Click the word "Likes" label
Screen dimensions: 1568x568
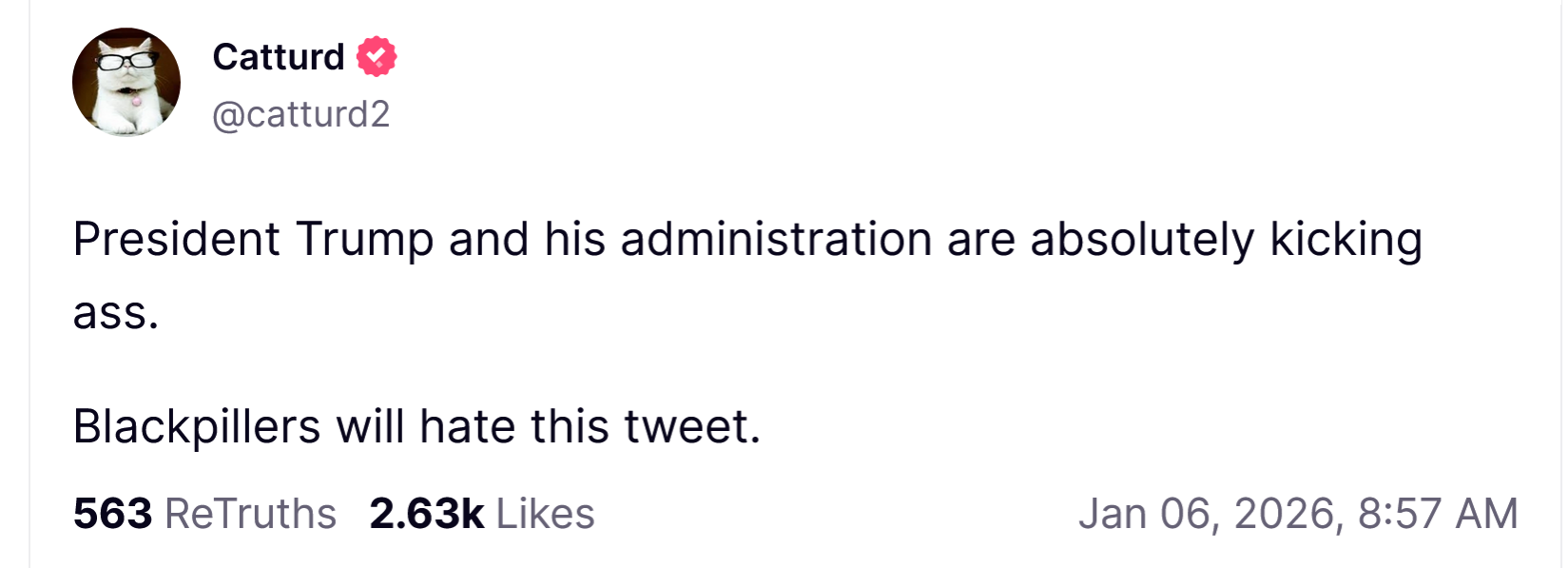(545, 514)
